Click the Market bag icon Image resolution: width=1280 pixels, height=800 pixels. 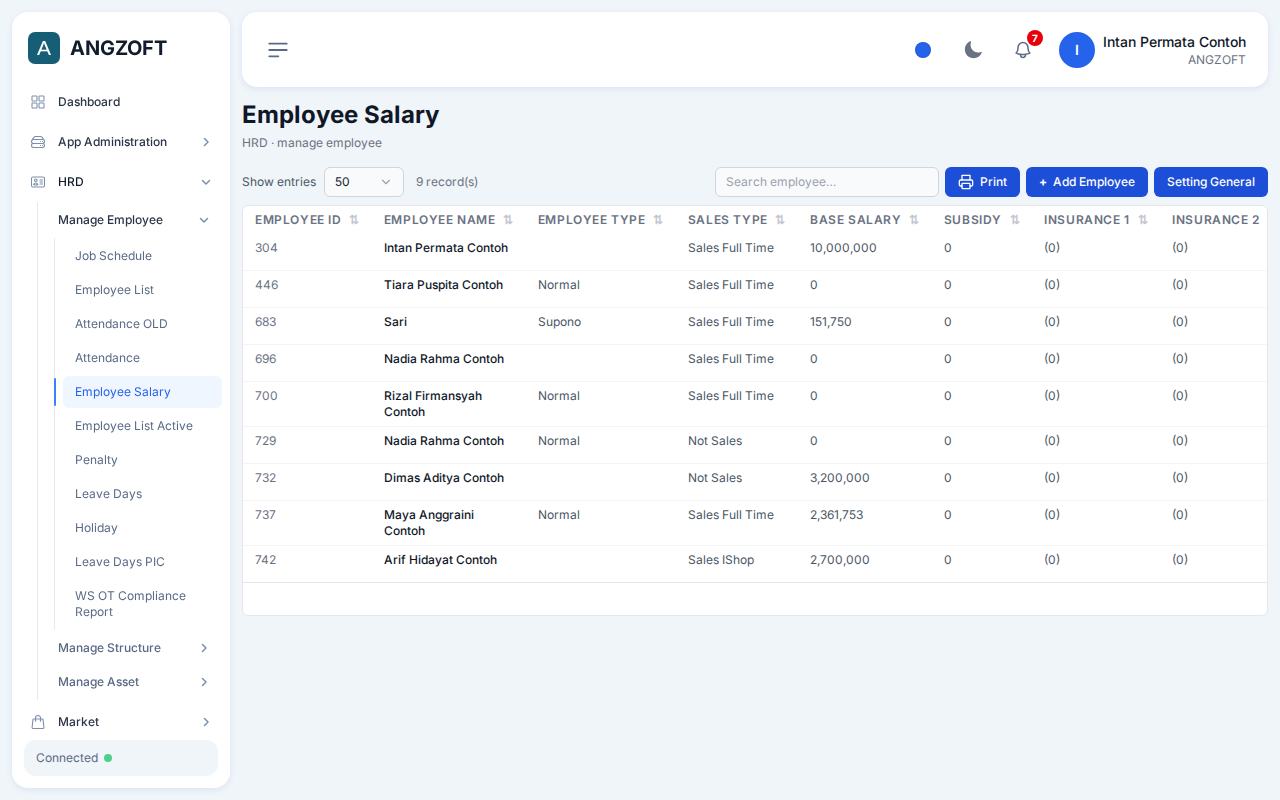38,722
